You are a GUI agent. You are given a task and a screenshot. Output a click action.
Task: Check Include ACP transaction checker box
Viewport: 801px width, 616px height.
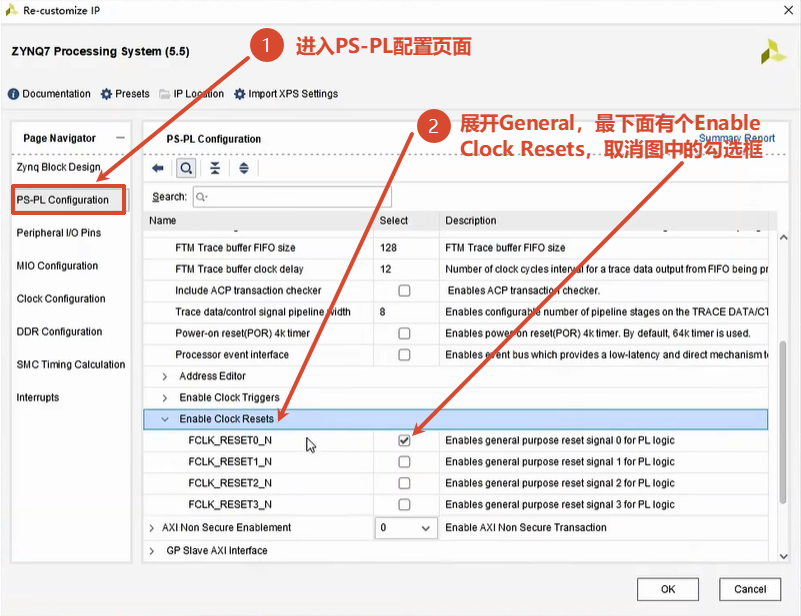[404, 291]
